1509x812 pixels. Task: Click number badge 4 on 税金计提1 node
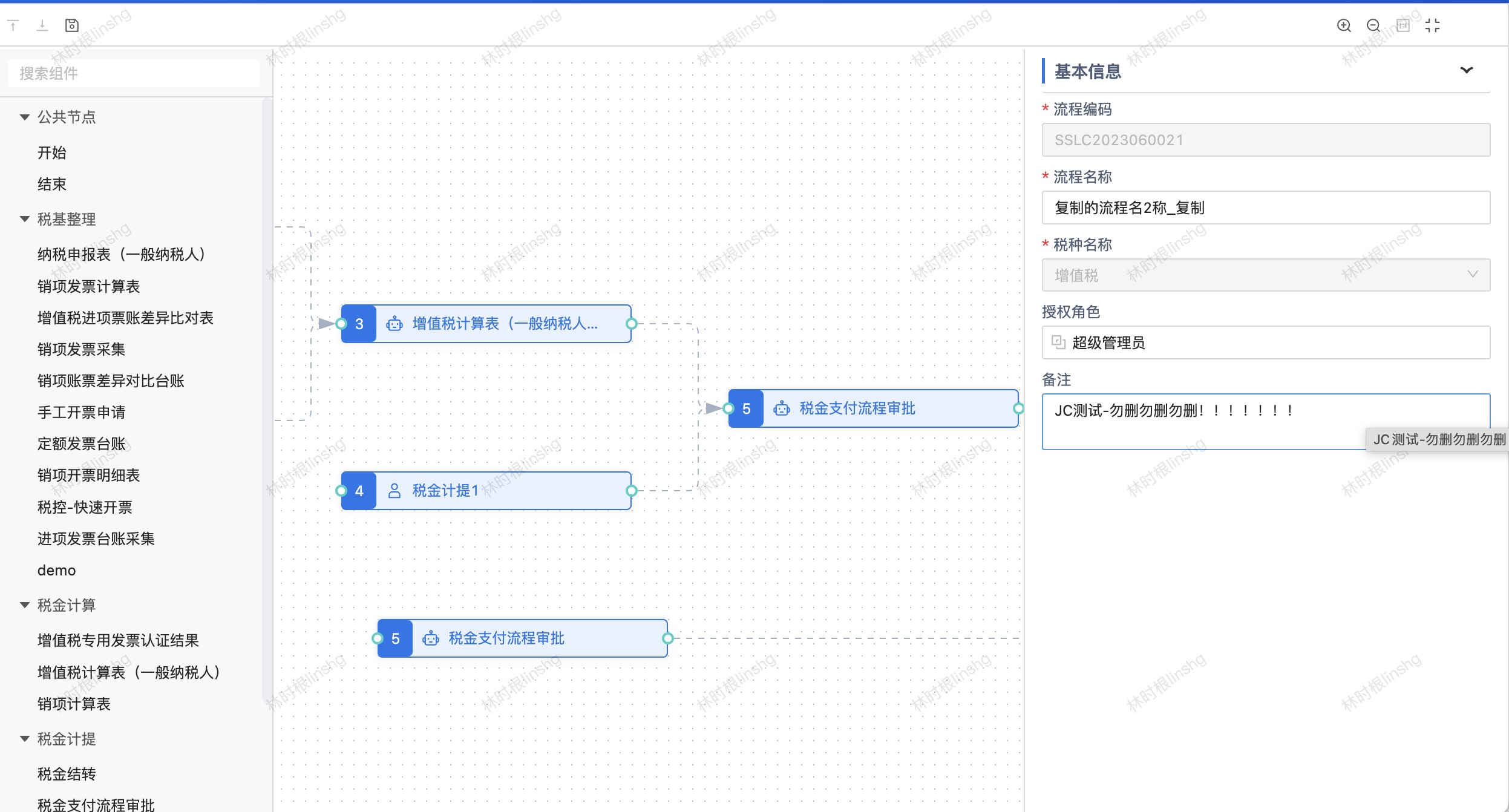point(359,491)
